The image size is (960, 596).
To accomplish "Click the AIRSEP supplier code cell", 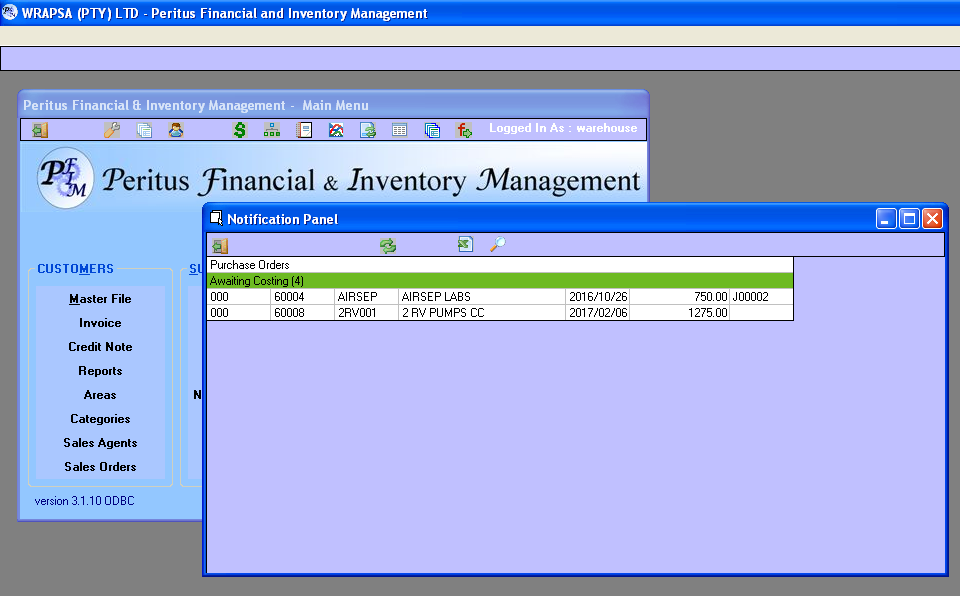I will (366, 296).
